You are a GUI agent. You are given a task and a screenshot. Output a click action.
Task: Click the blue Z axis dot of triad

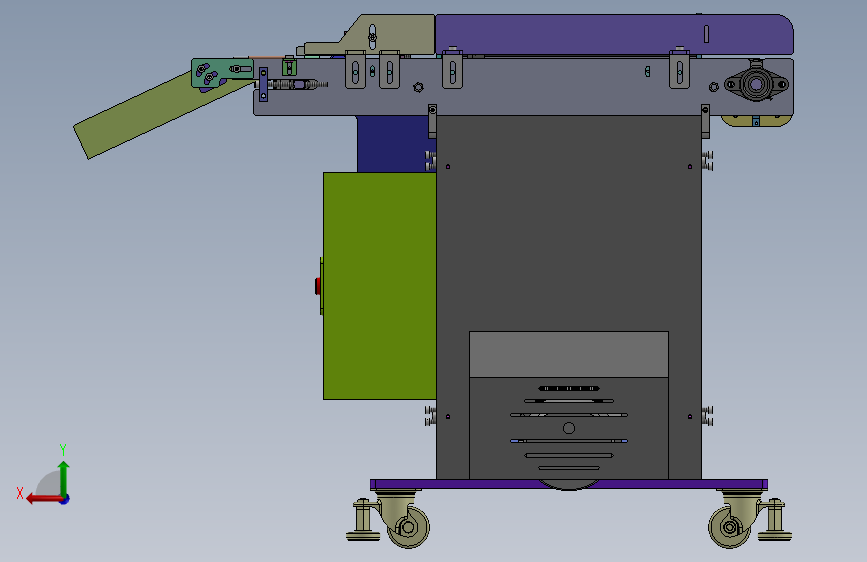(65, 499)
